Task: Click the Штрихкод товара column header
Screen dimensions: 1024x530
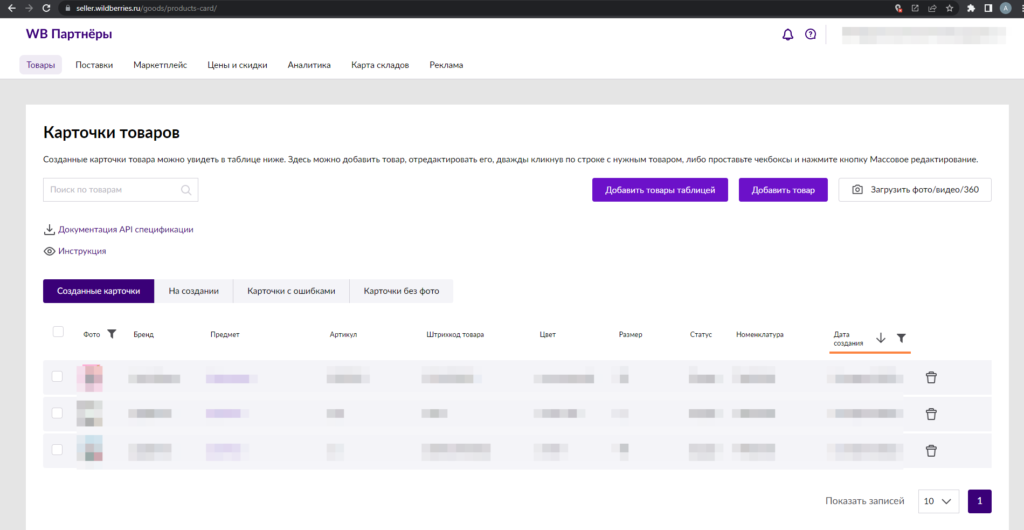Action: [x=455, y=335]
